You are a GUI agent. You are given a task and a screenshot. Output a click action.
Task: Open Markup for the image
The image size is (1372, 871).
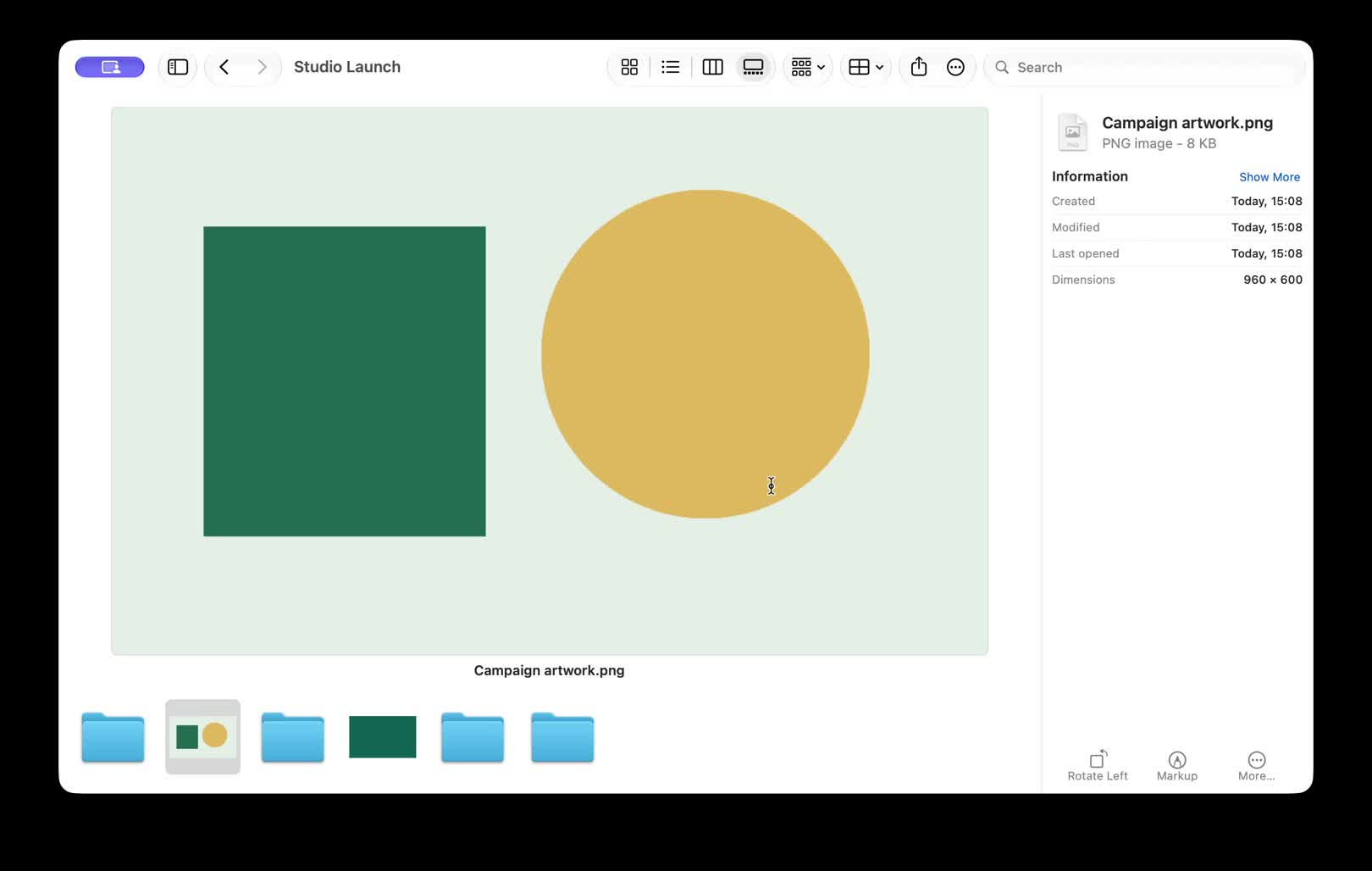(x=1177, y=765)
